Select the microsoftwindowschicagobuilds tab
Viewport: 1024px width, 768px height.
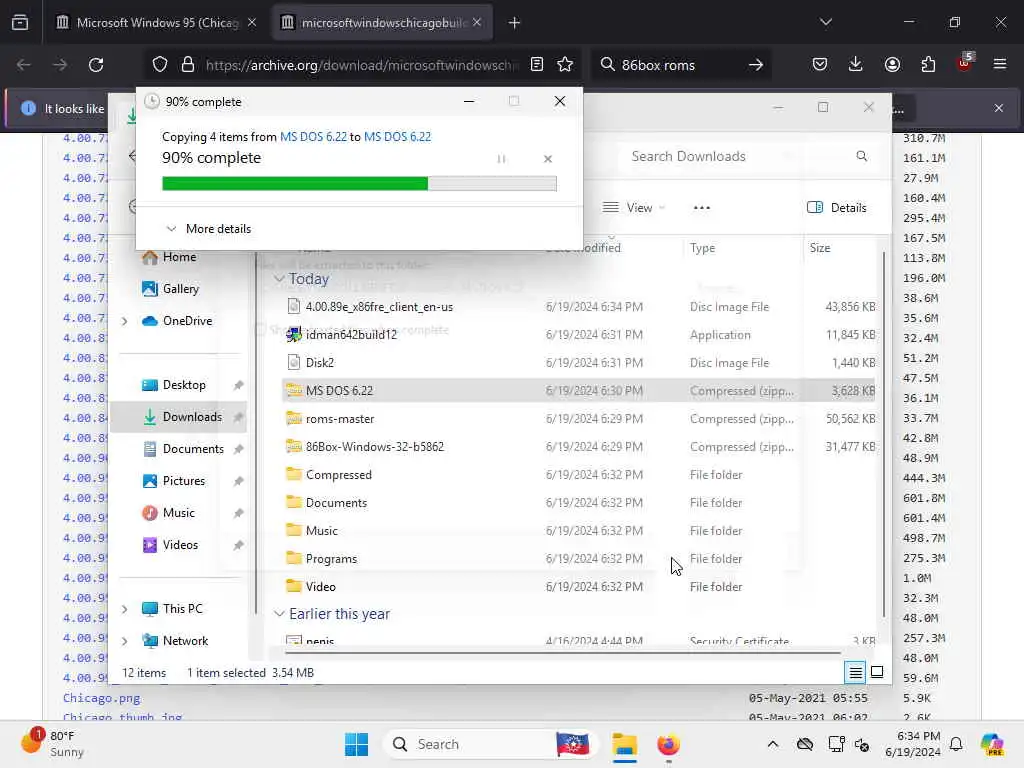383,23
